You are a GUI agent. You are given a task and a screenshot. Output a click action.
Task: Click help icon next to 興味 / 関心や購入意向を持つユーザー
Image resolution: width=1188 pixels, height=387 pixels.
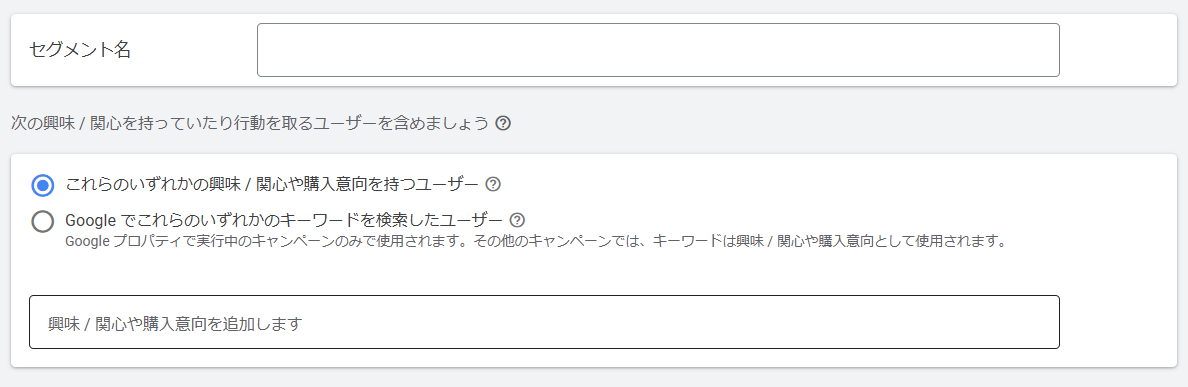click(x=493, y=184)
